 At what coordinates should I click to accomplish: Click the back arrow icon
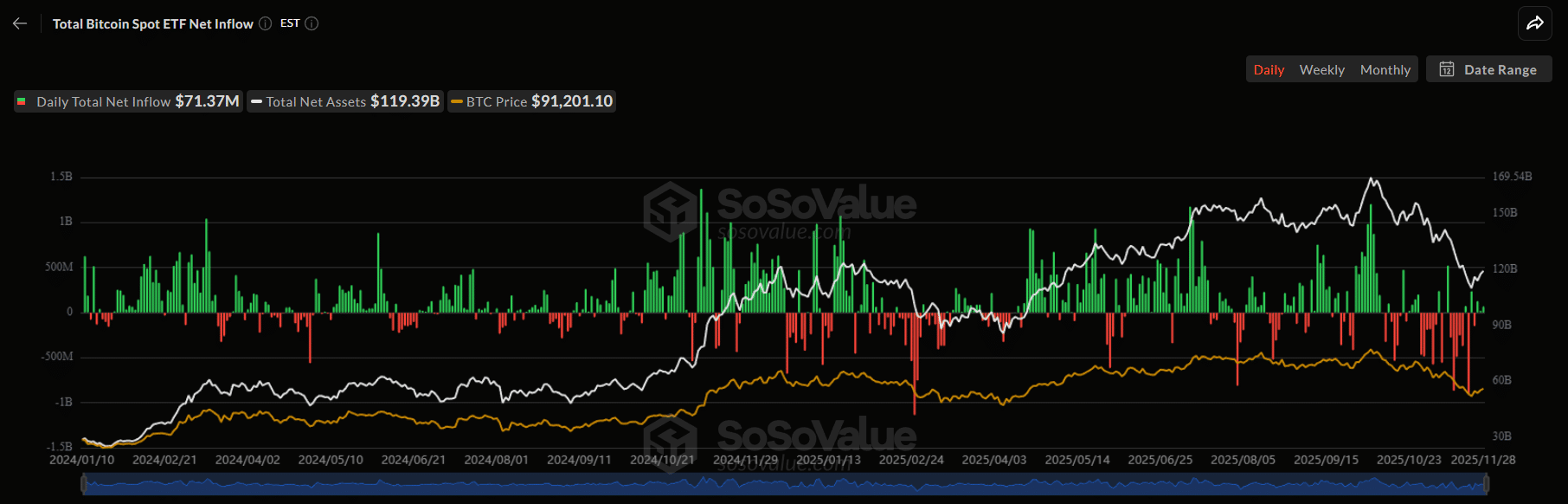pos(20,23)
